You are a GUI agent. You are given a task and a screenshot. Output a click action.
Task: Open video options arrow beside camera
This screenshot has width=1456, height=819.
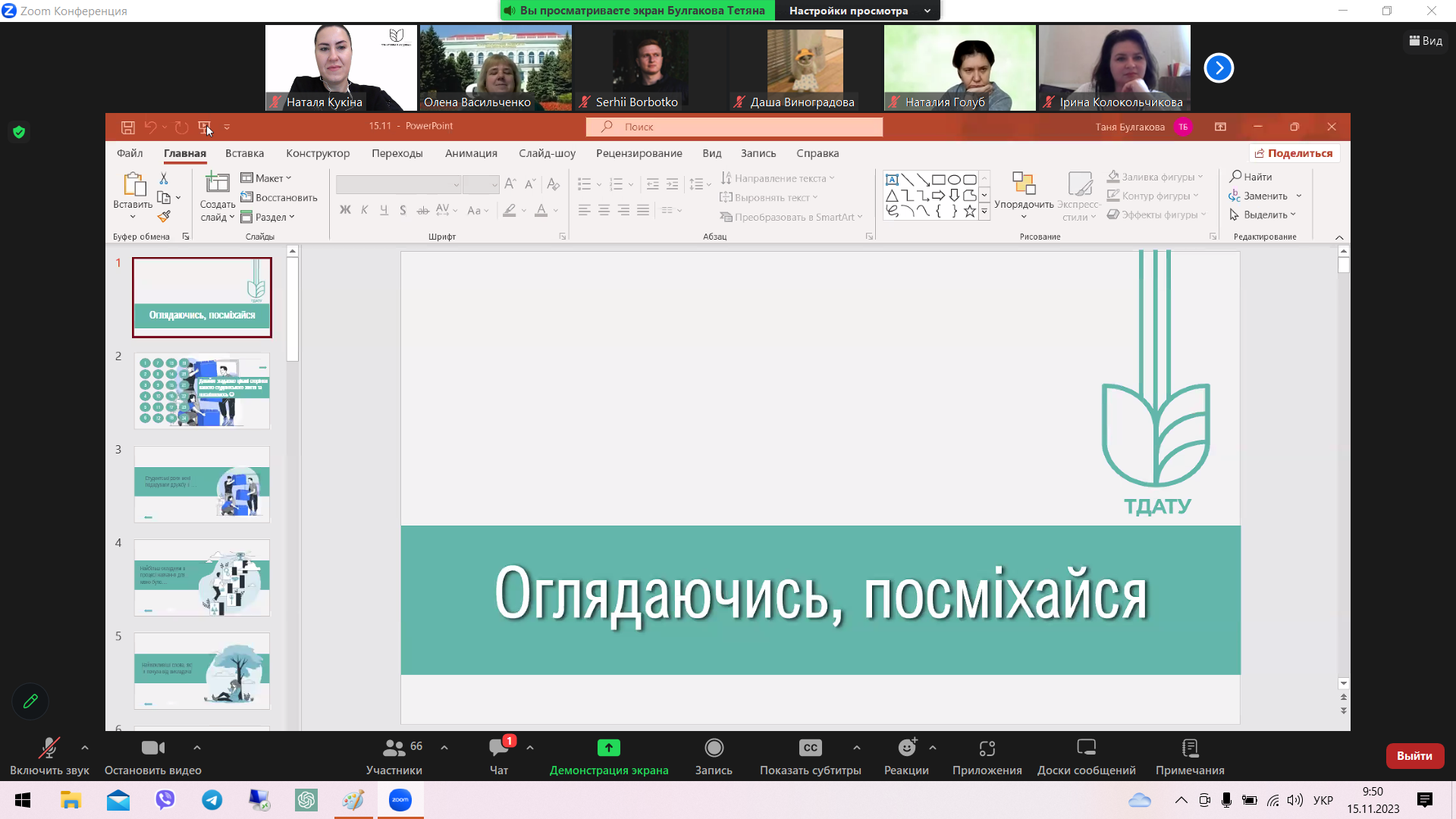197,748
